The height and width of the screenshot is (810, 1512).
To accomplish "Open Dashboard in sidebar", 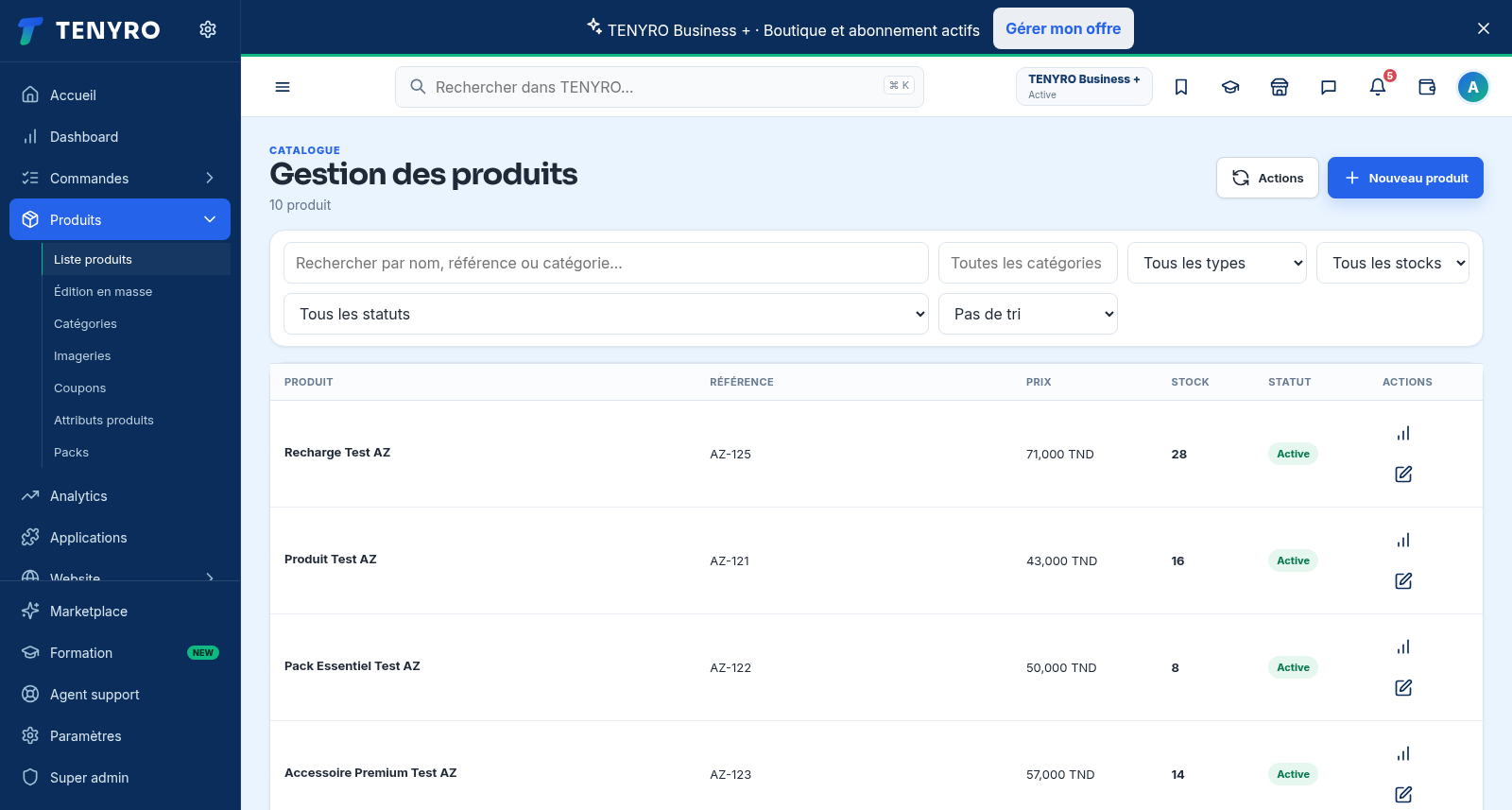I will [120, 136].
